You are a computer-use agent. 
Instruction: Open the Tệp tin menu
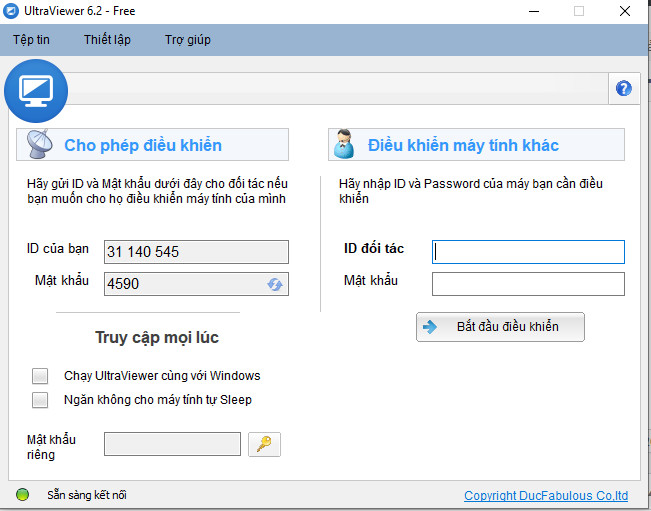(x=31, y=40)
